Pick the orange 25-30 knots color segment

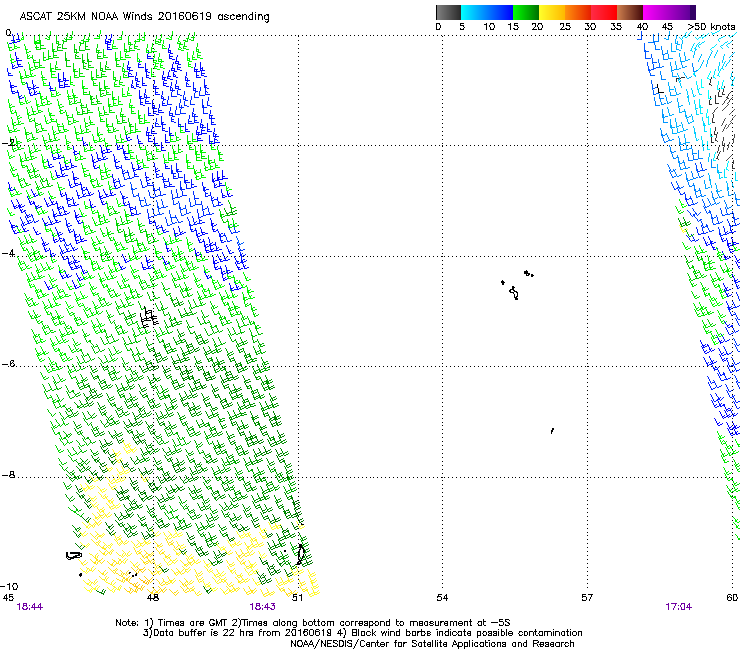578,12
